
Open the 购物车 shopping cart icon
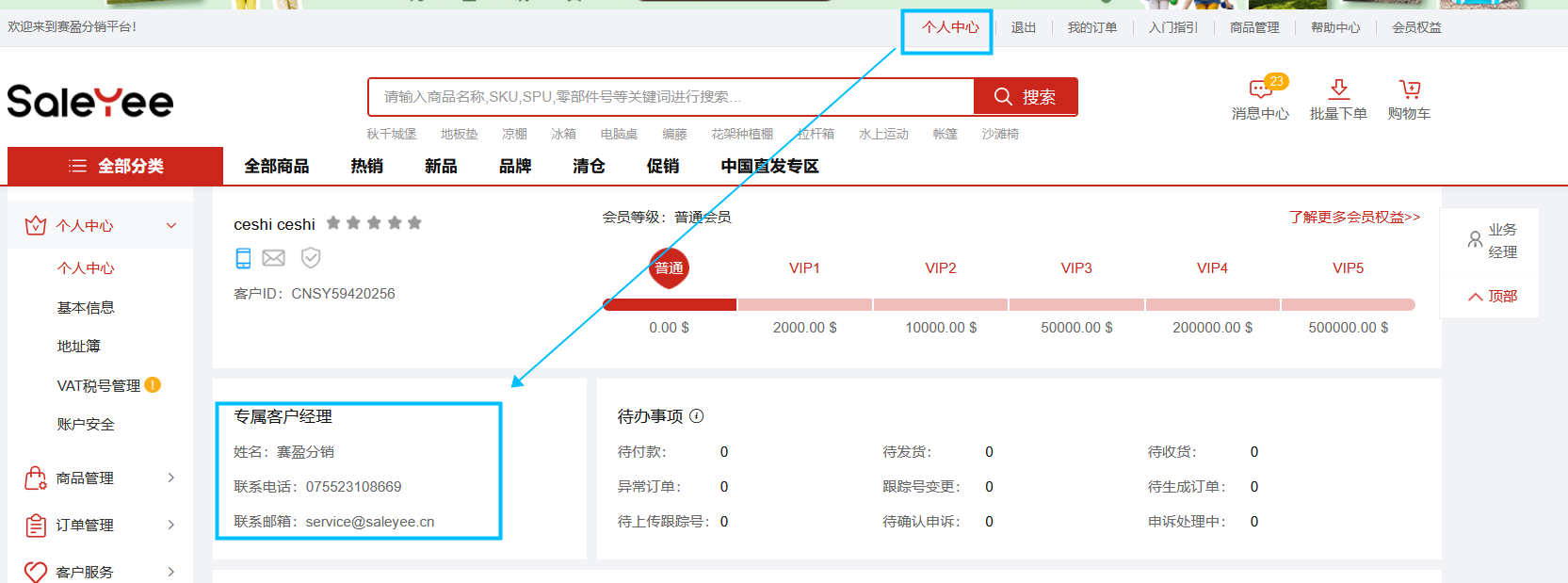(1409, 89)
